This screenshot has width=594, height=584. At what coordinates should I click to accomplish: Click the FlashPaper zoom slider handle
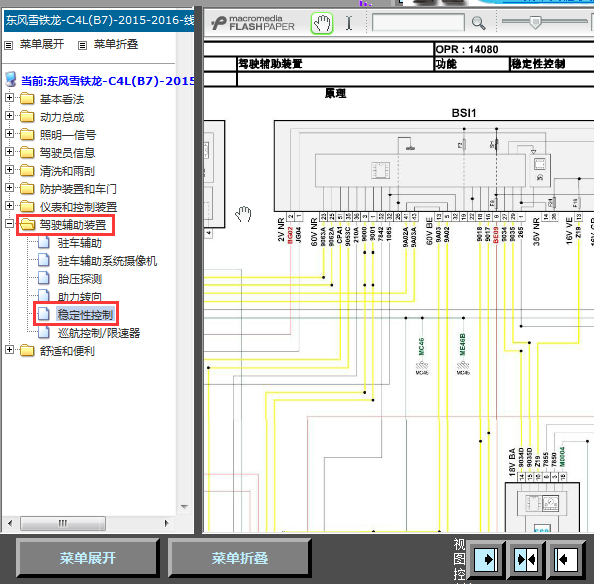(x=535, y=22)
